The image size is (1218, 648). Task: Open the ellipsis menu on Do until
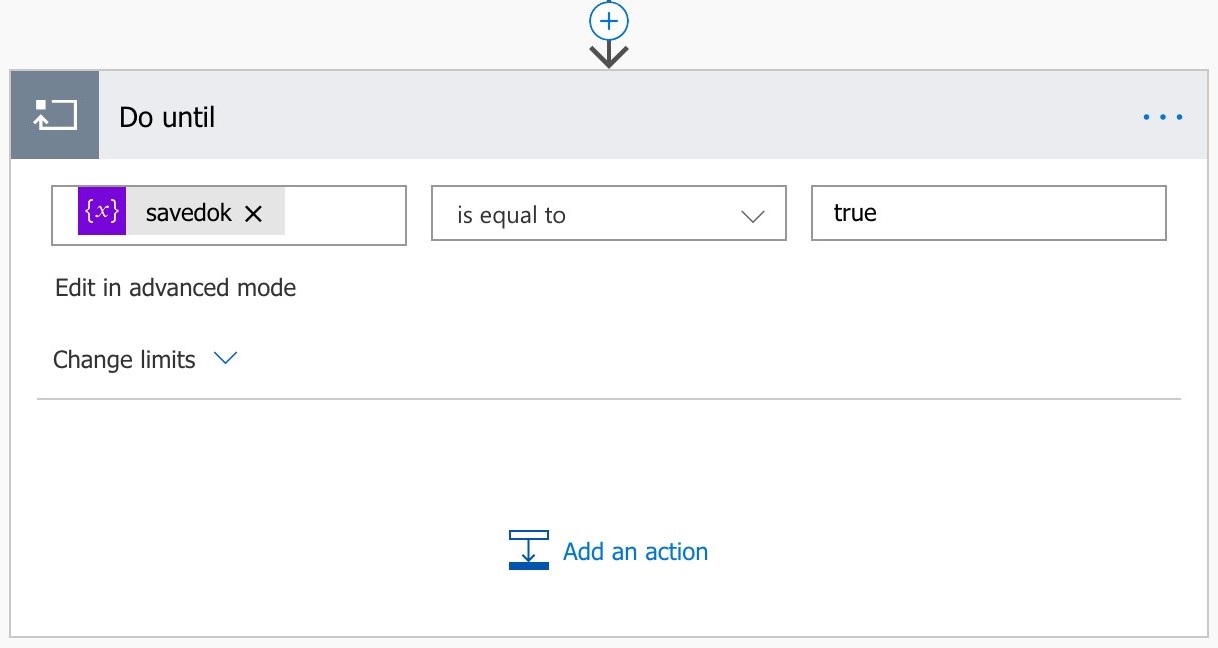click(x=1163, y=117)
